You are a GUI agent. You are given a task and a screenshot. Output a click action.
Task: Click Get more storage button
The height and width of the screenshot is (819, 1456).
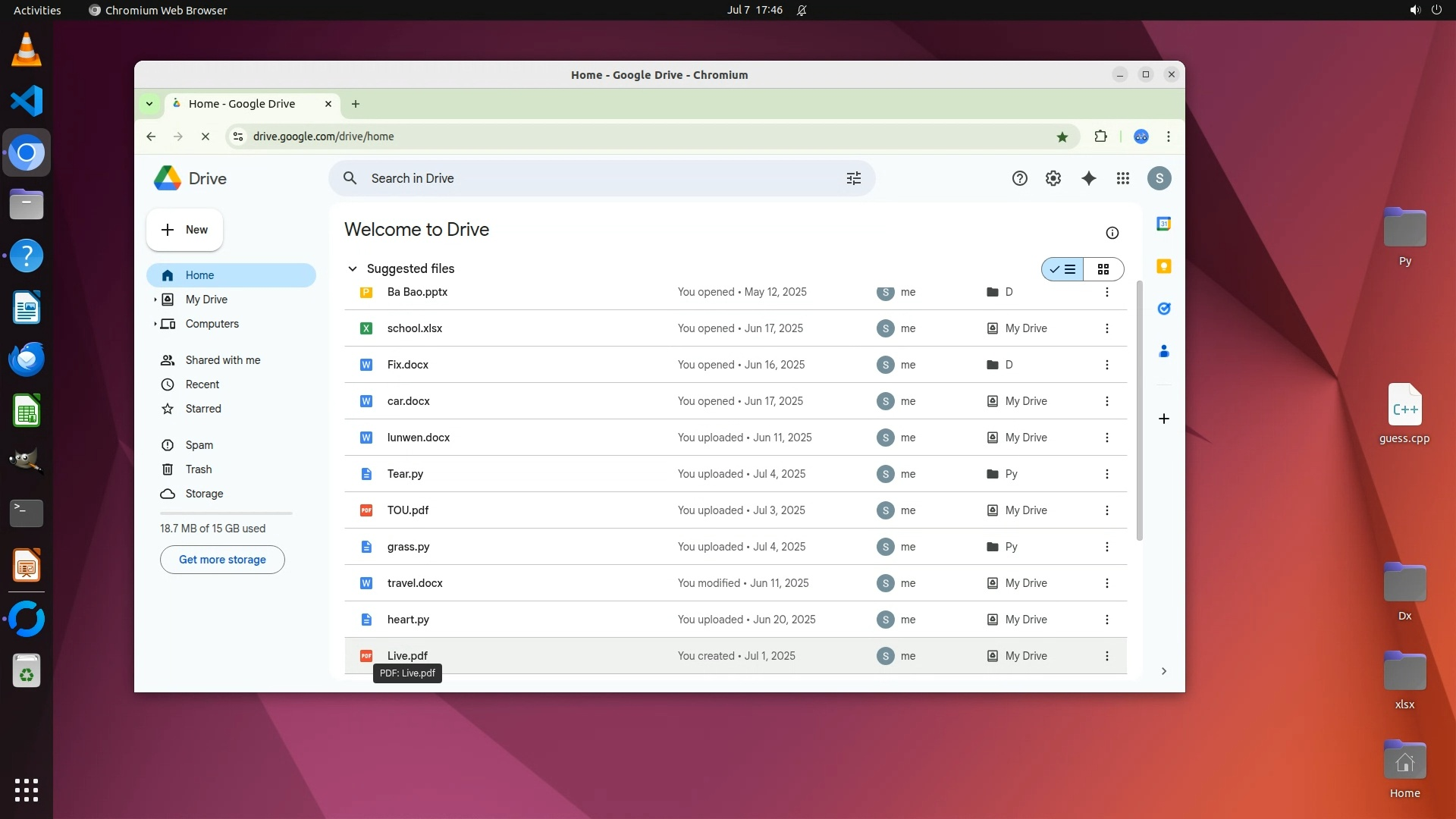tap(222, 560)
